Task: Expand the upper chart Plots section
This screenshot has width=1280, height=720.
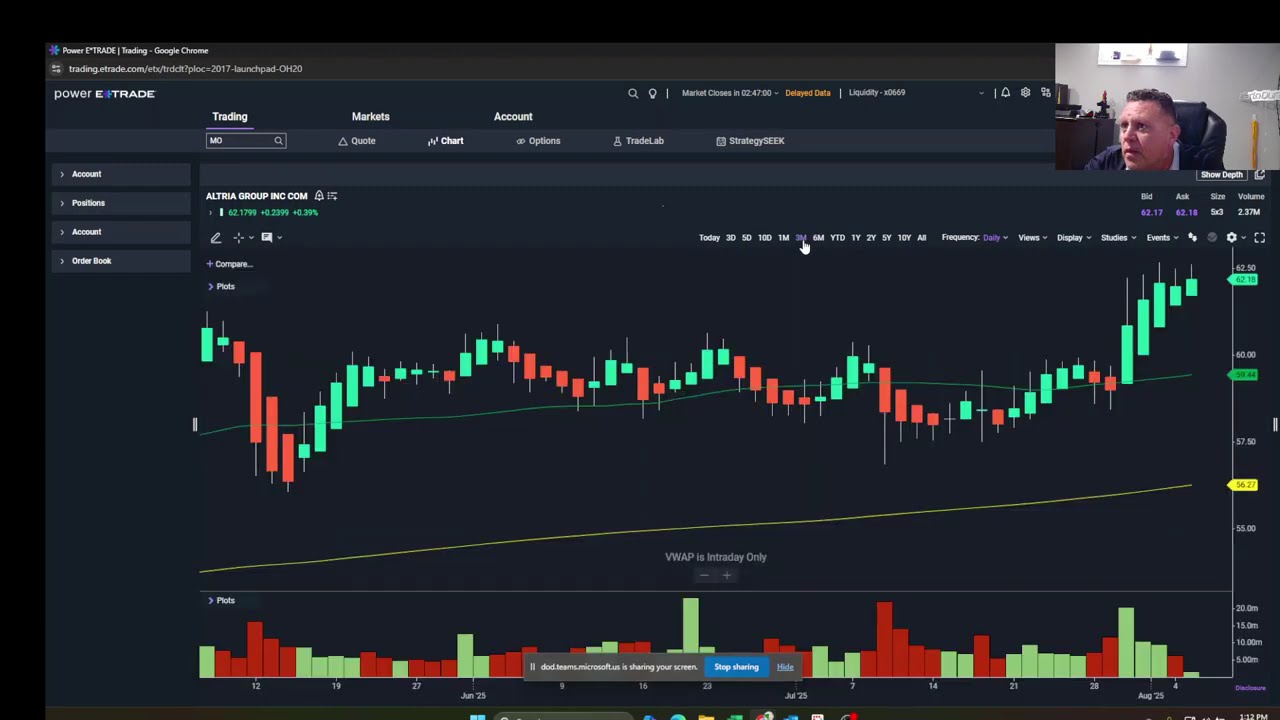Action: (221, 287)
